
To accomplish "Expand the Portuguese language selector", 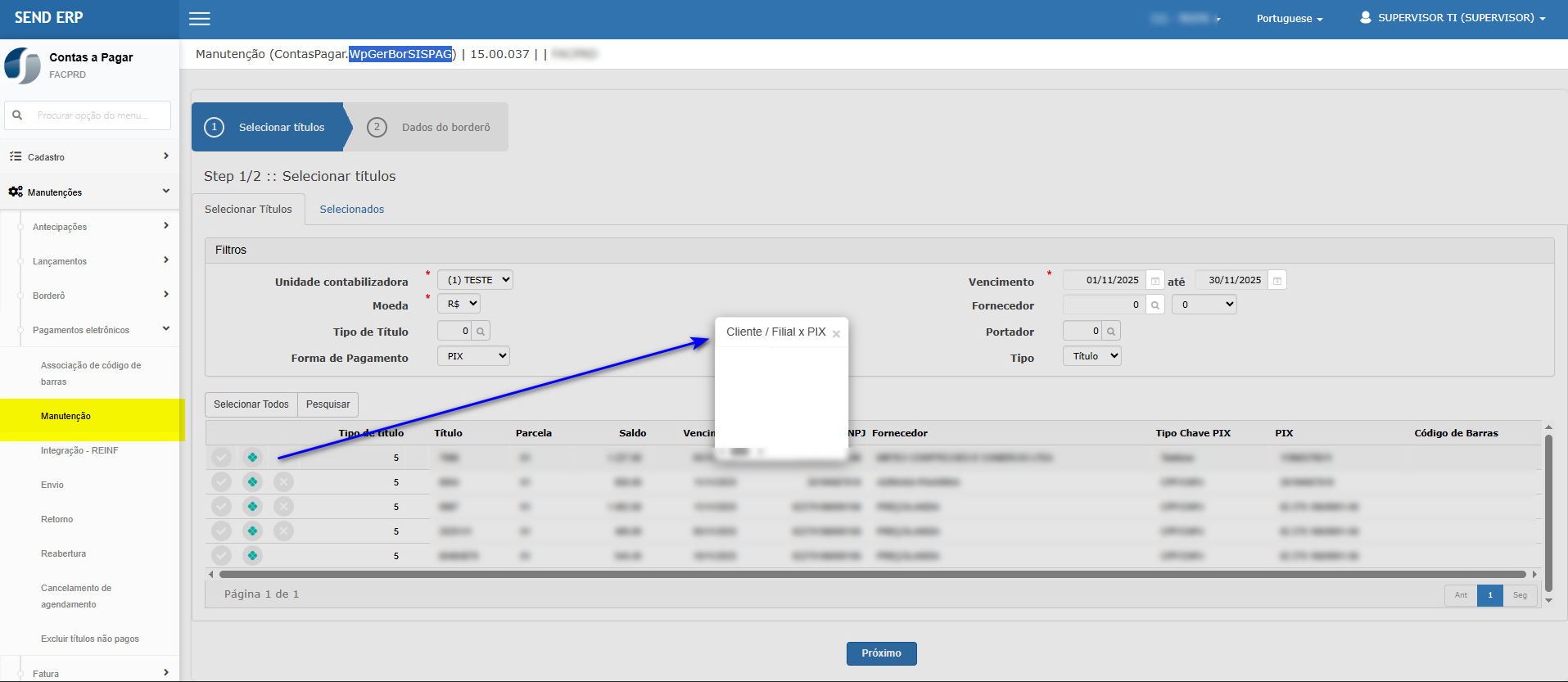I will pyautogui.click(x=1289, y=19).
